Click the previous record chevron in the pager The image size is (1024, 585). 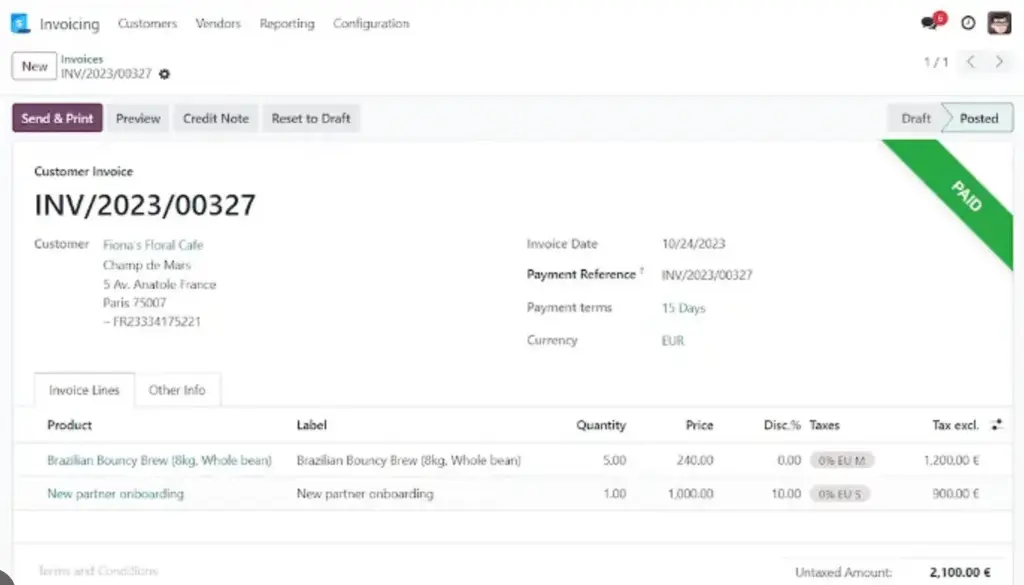(969, 62)
